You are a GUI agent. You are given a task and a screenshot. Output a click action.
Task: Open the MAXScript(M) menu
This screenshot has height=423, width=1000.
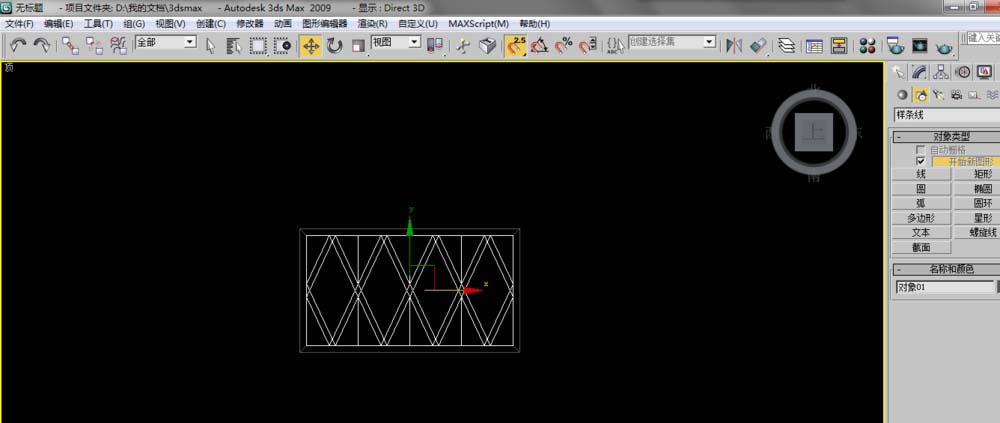[478, 24]
